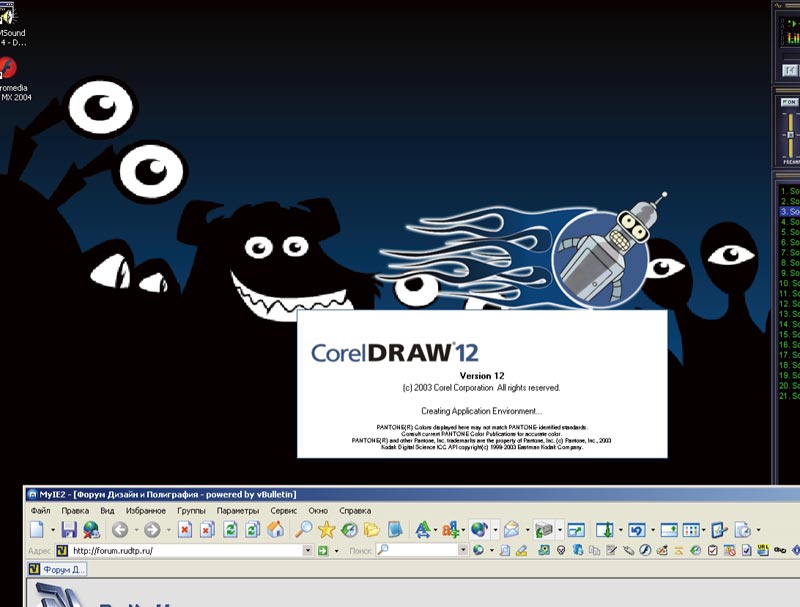Expand the Mail envelope dropdown arrow
Viewport: 800px width, 607px height.
(527, 530)
